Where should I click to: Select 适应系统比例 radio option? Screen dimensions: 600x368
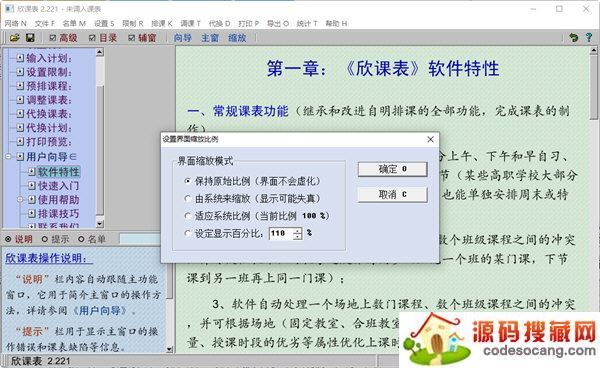point(188,216)
